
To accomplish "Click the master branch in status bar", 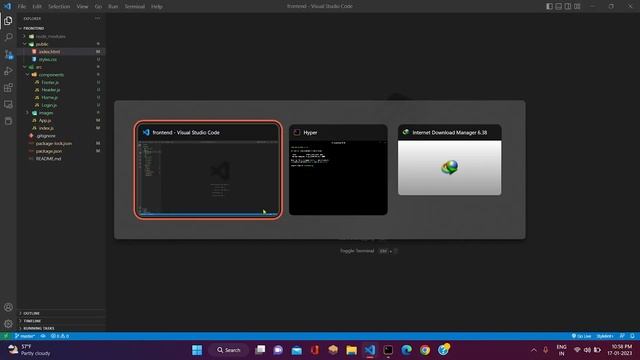I will click(x=24, y=336).
